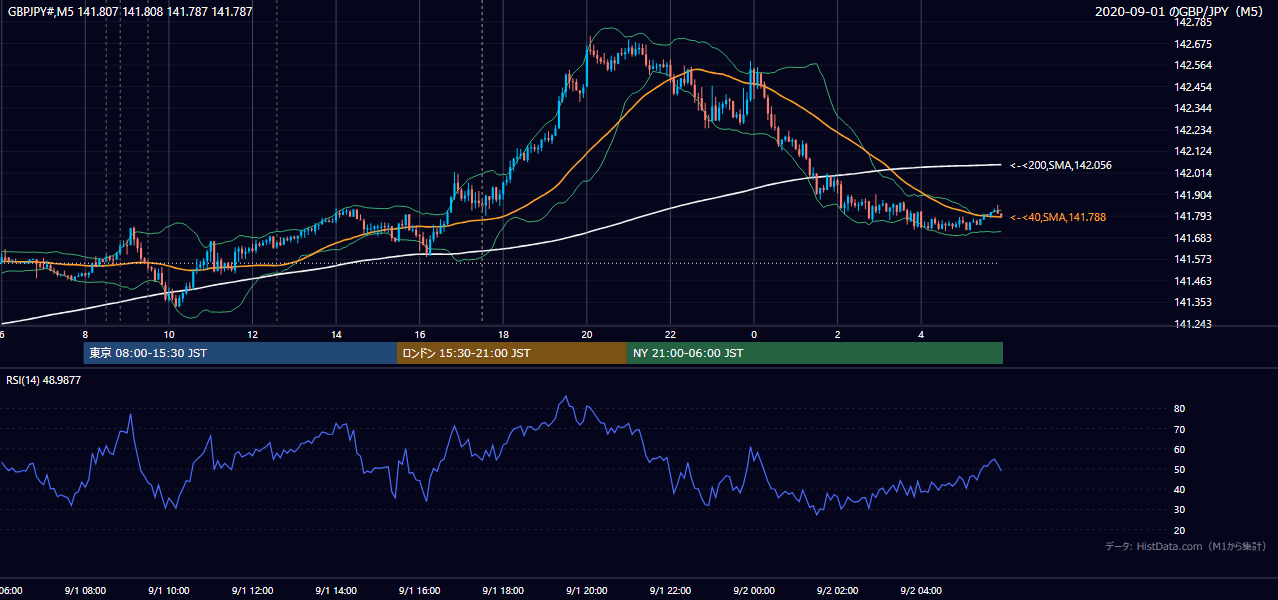The height and width of the screenshot is (600, 1278).
Task: Click price axis label 142.454
Action: coord(1193,87)
